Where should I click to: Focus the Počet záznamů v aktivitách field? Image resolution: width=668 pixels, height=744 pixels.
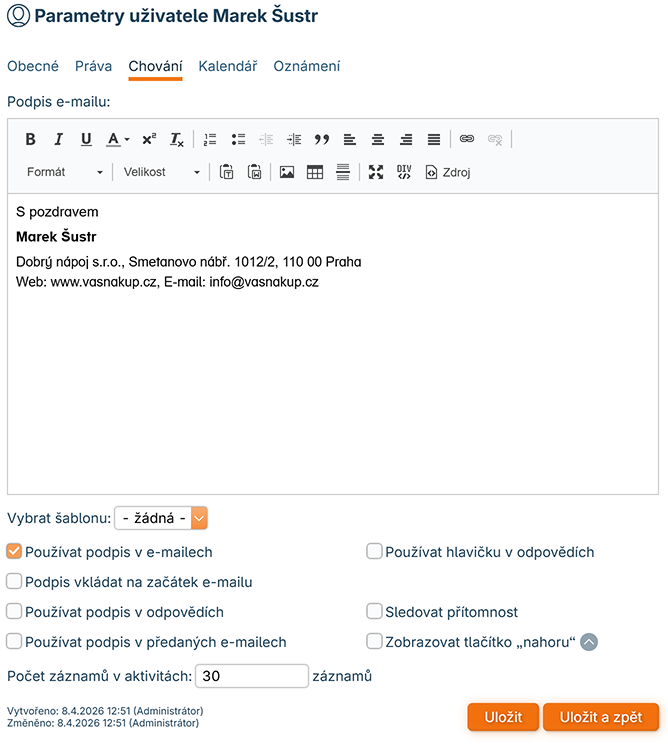click(252, 676)
